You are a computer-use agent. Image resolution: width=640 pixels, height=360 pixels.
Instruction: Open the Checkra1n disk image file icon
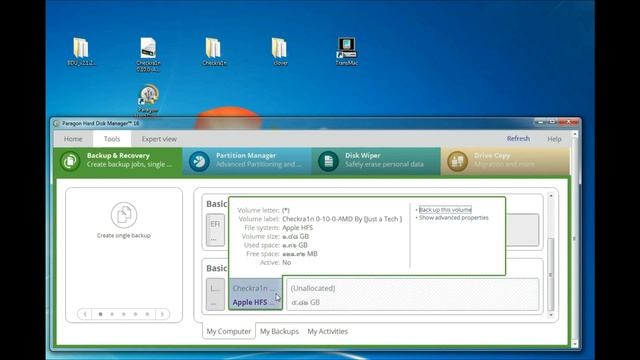(x=148, y=54)
